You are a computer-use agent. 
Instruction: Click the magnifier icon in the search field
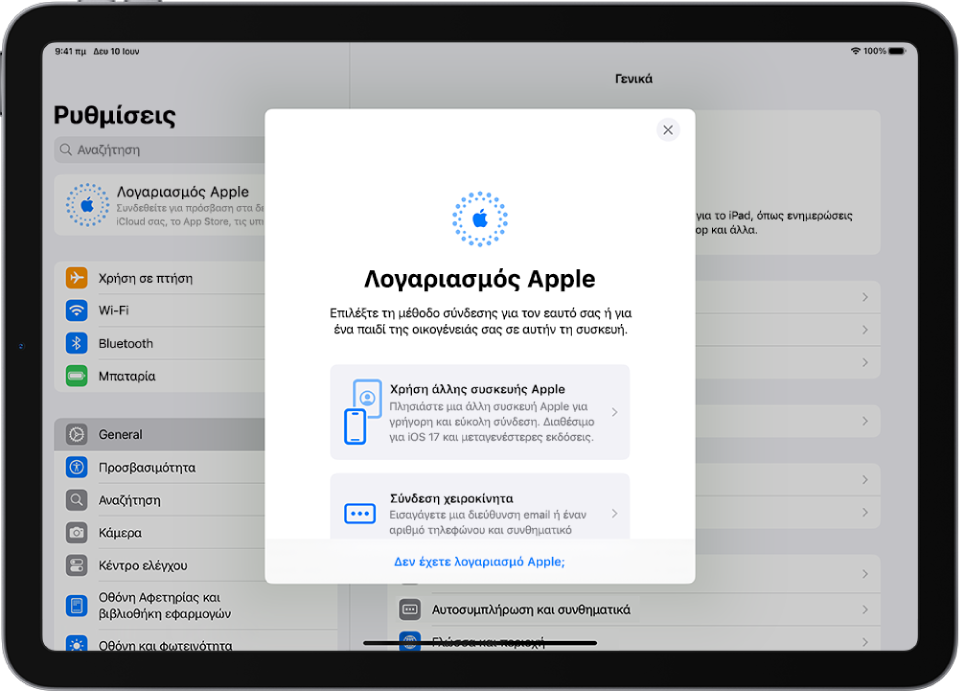coord(66,149)
